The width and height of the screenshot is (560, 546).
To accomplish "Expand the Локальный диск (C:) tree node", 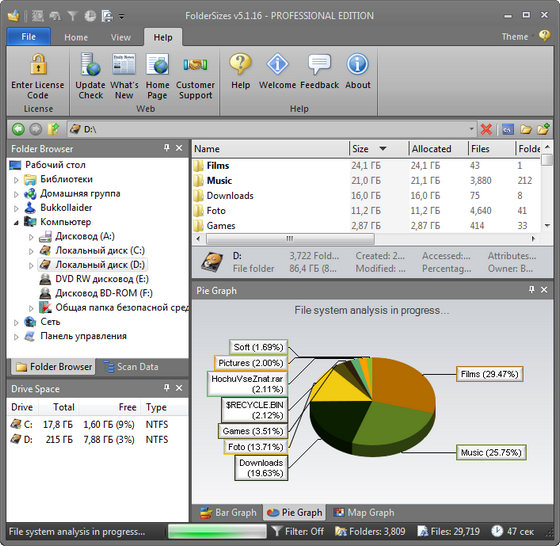I will click(x=31, y=251).
